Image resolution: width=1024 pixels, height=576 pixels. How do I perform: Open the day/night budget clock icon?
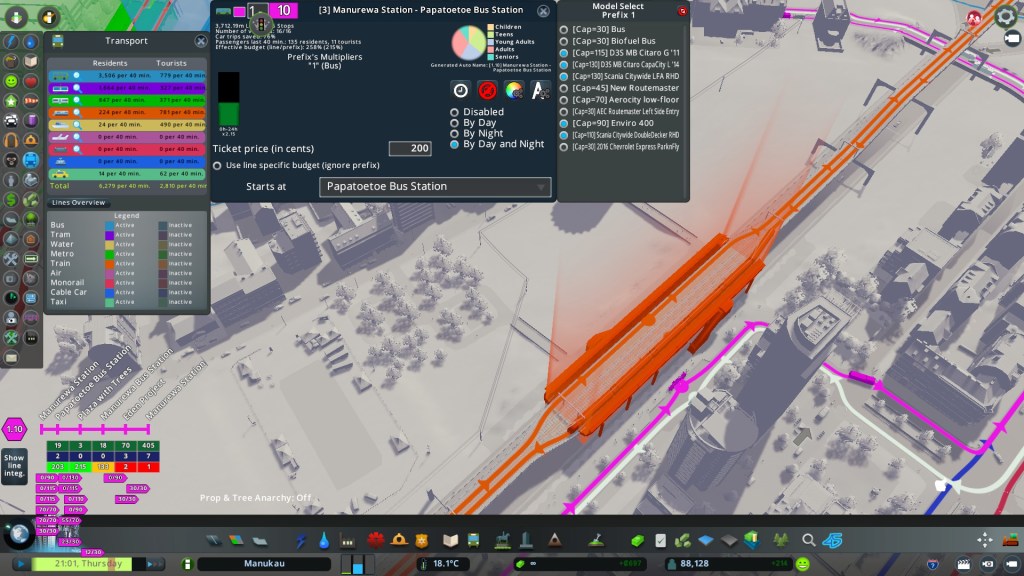tap(460, 90)
